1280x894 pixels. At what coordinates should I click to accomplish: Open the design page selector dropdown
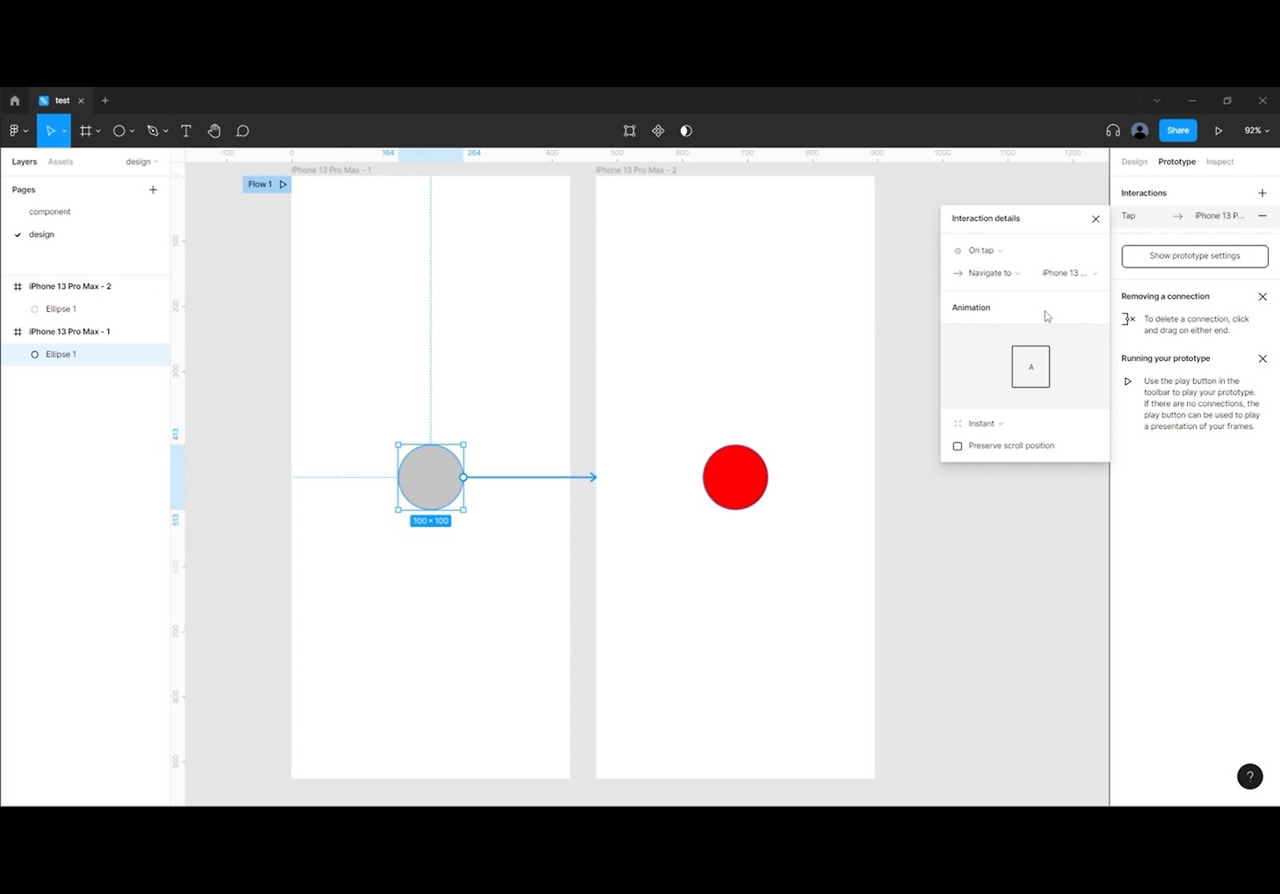pos(142,162)
